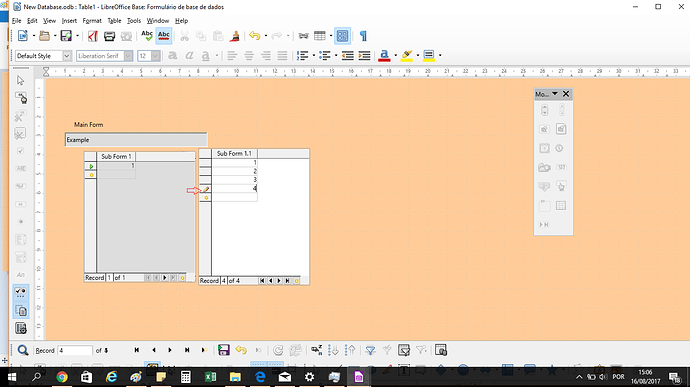Open Find Record magnifier icon

point(22,350)
